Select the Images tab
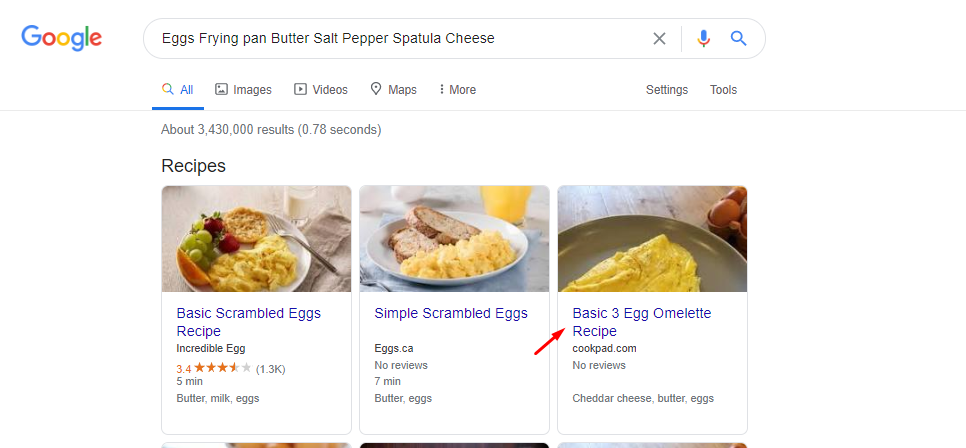The height and width of the screenshot is (448, 966). coord(243,90)
